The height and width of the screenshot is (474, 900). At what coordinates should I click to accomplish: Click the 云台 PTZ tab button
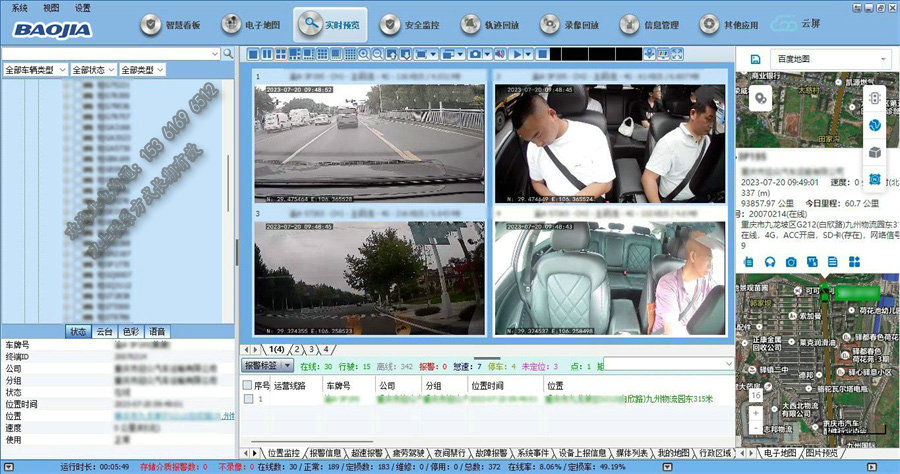point(104,331)
